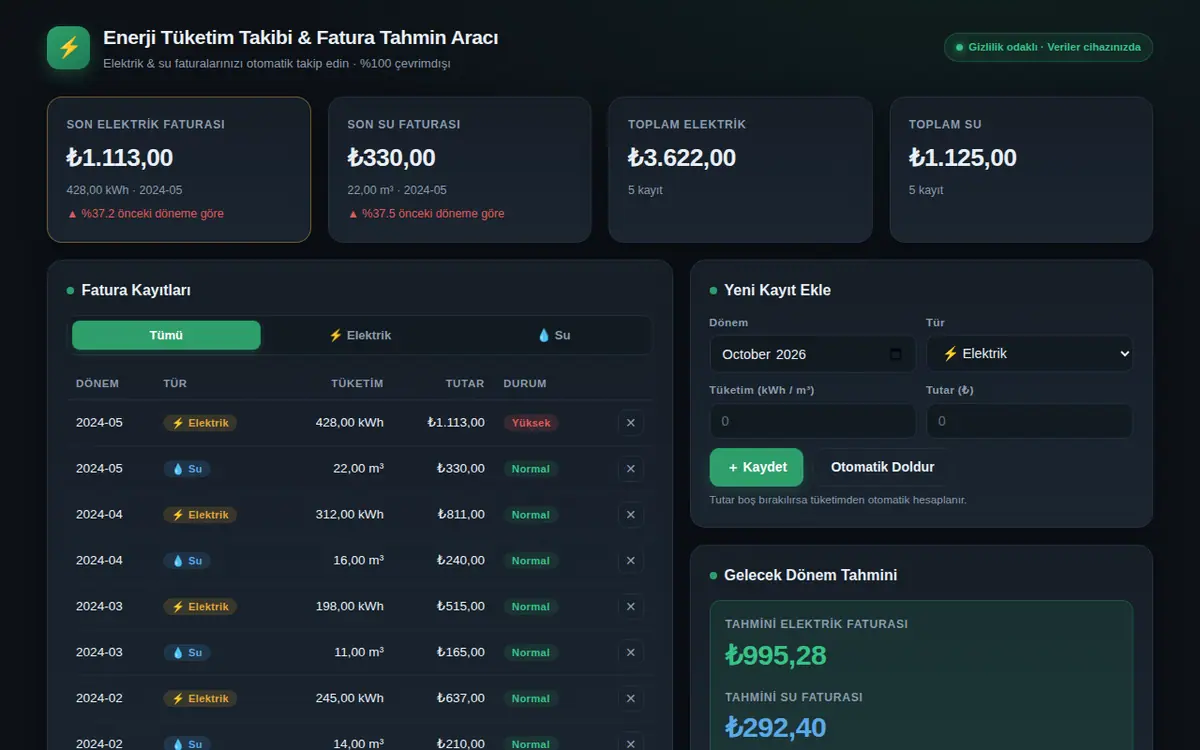Delete the 2024-02 Elektrik row
The height and width of the screenshot is (750, 1200).
point(630,699)
